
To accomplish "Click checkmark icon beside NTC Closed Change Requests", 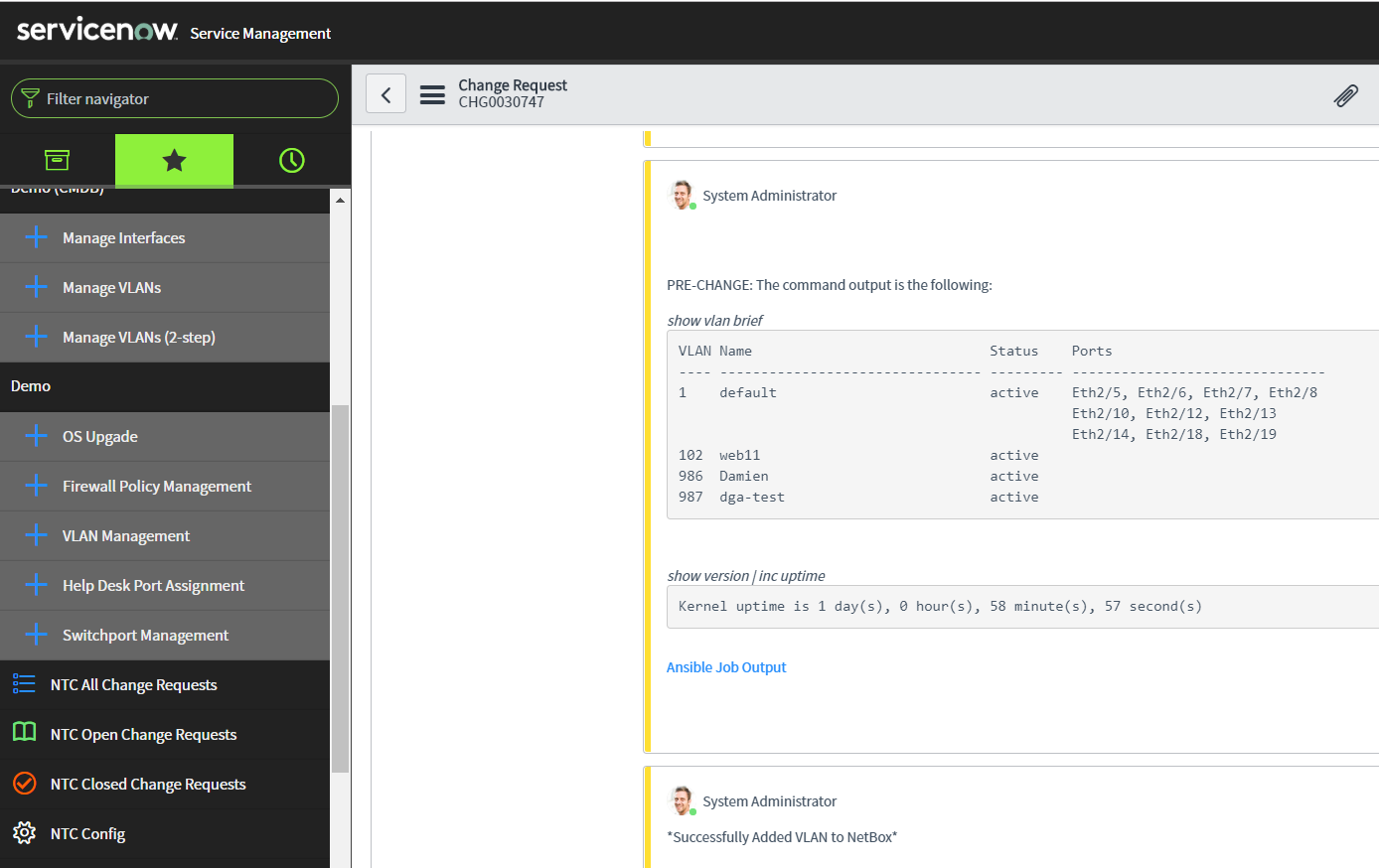I will point(24,784).
